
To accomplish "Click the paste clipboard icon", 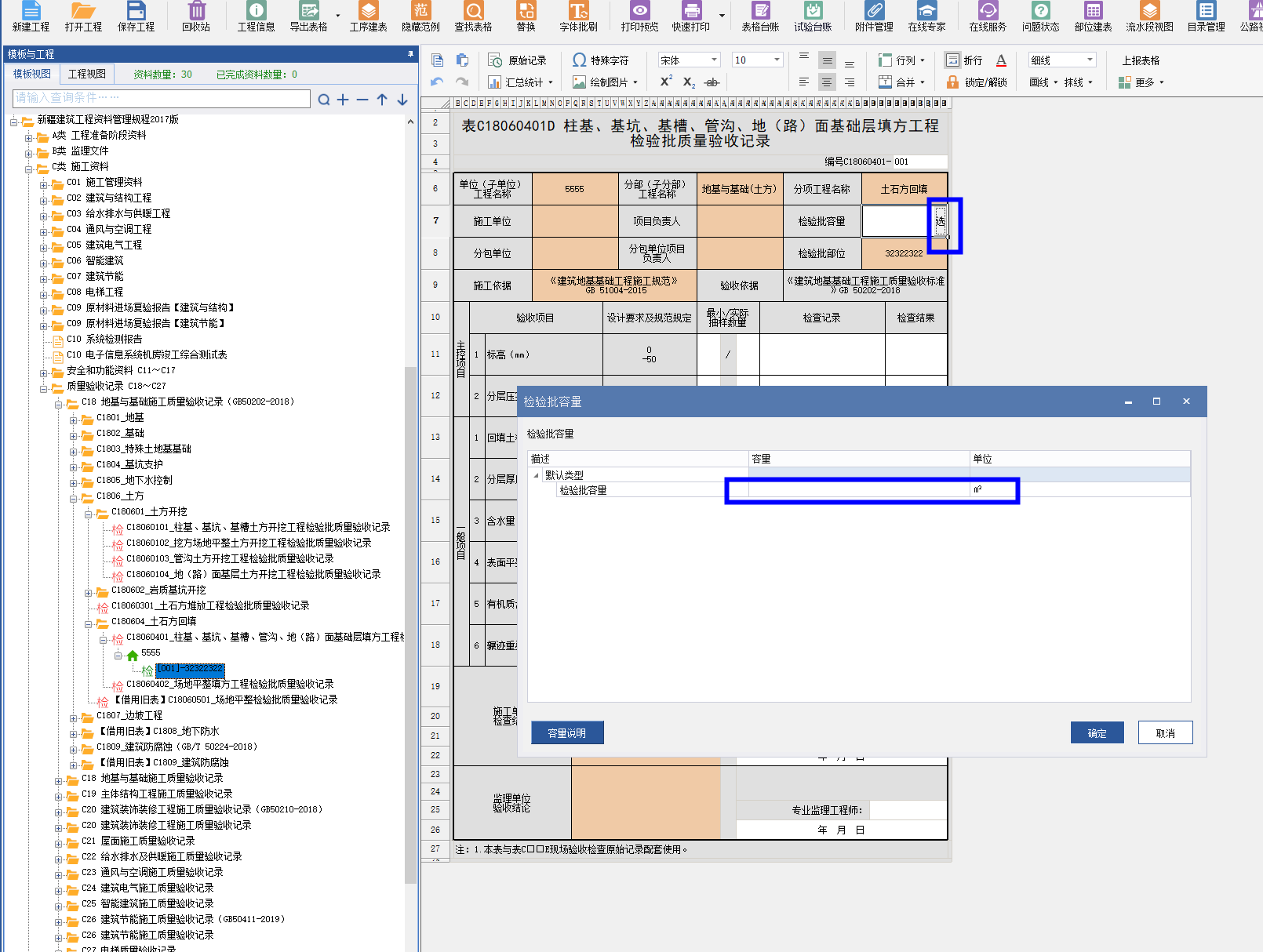I will tap(462, 60).
